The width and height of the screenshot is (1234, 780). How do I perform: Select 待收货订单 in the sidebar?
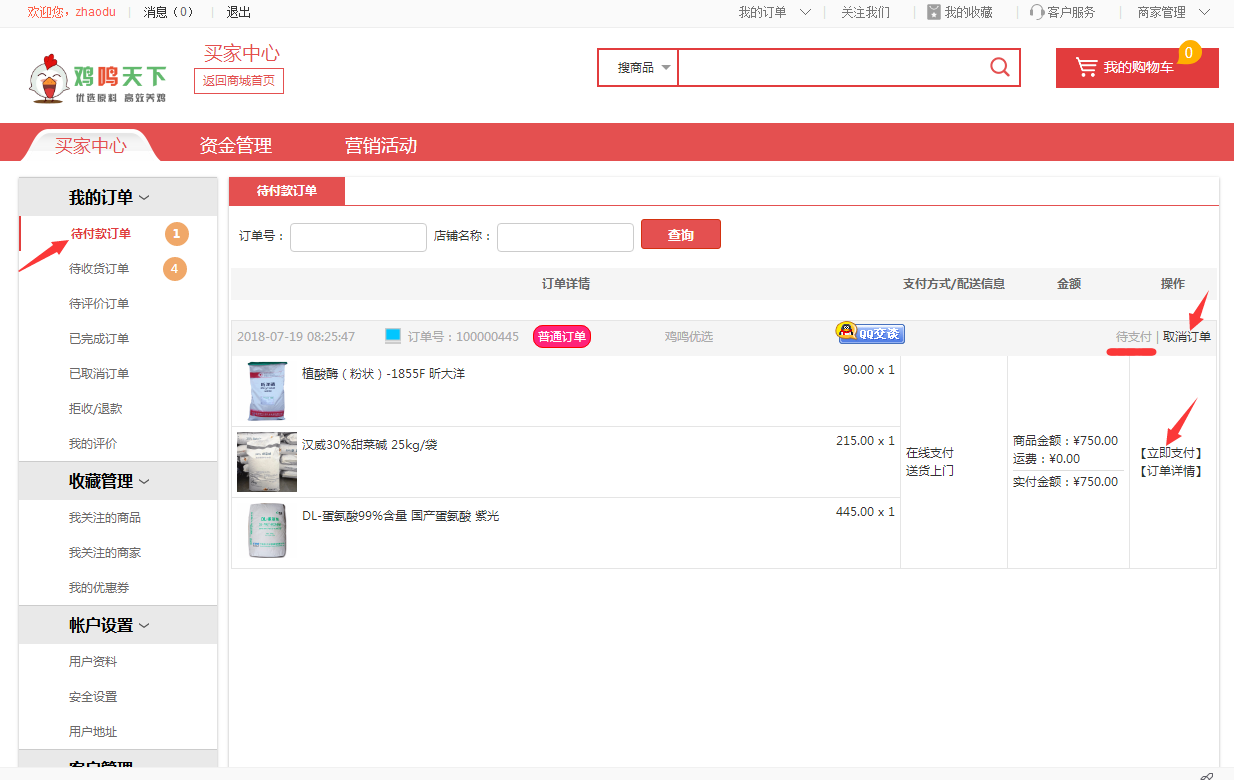click(99, 269)
